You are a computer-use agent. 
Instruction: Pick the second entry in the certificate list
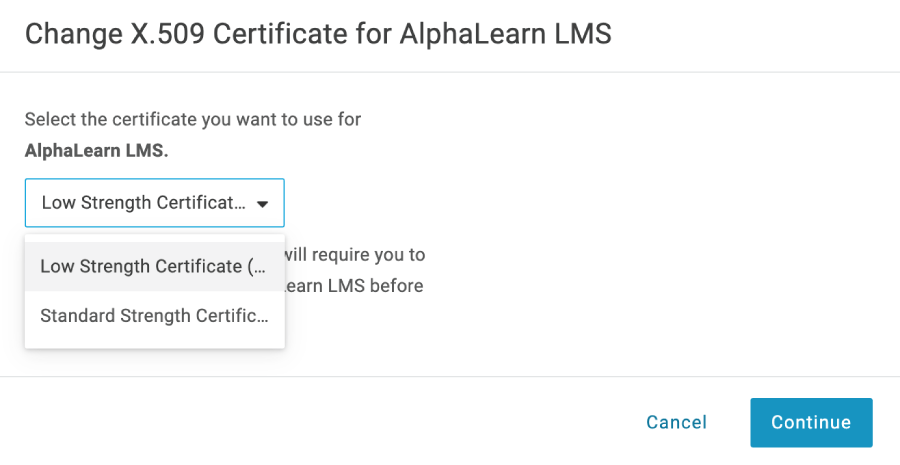point(154,316)
